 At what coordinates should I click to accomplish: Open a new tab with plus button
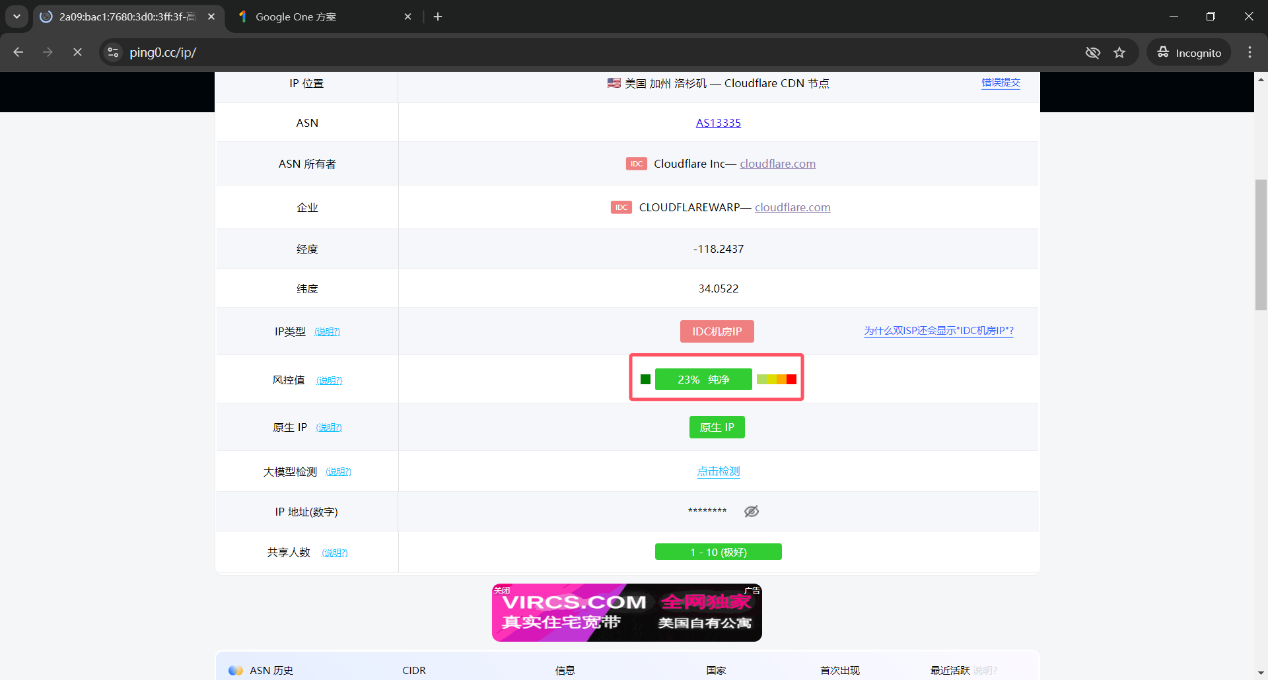coord(438,16)
